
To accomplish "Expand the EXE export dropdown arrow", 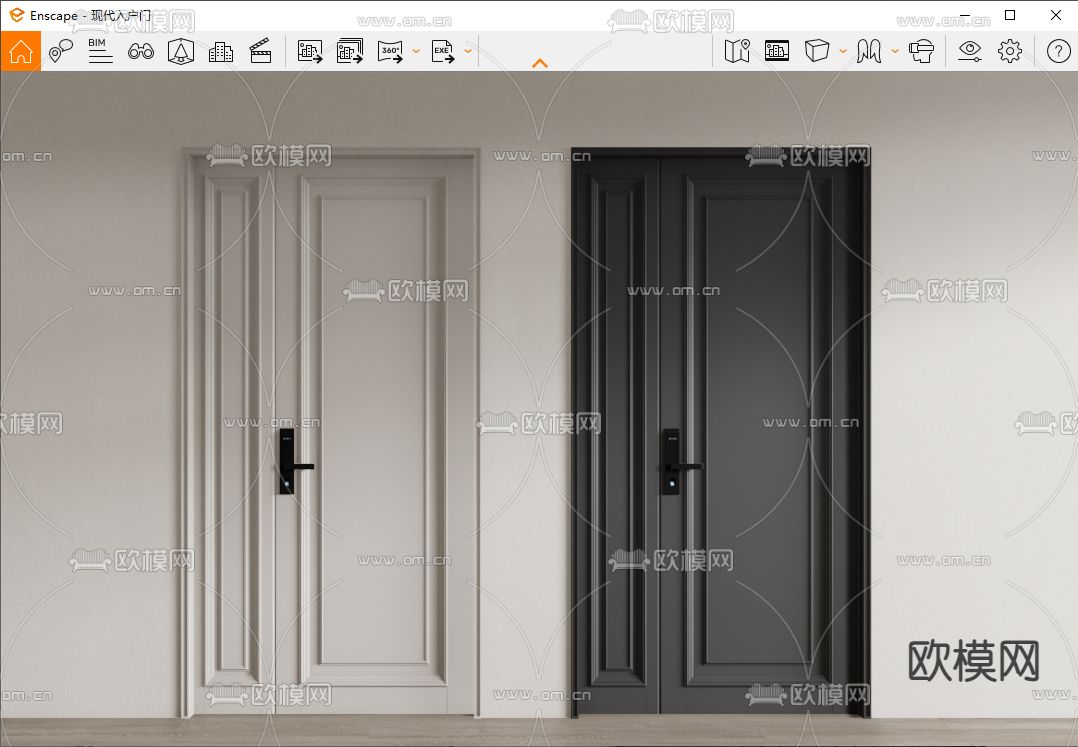I will tap(468, 52).
